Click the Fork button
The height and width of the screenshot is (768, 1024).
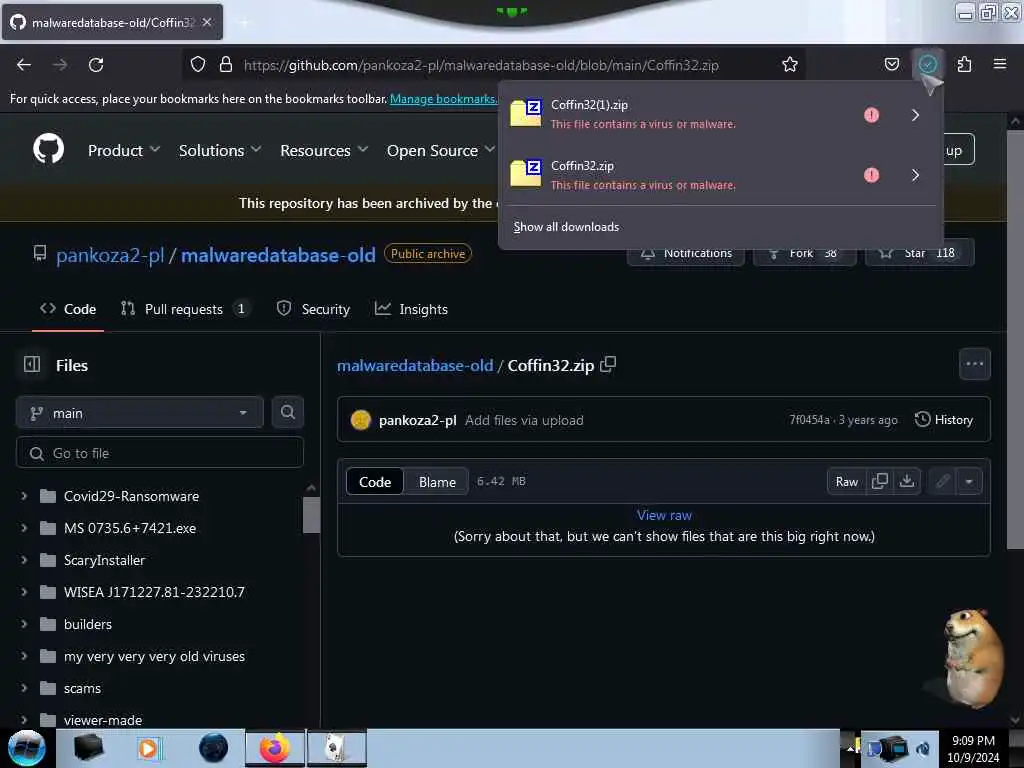(805, 253)
